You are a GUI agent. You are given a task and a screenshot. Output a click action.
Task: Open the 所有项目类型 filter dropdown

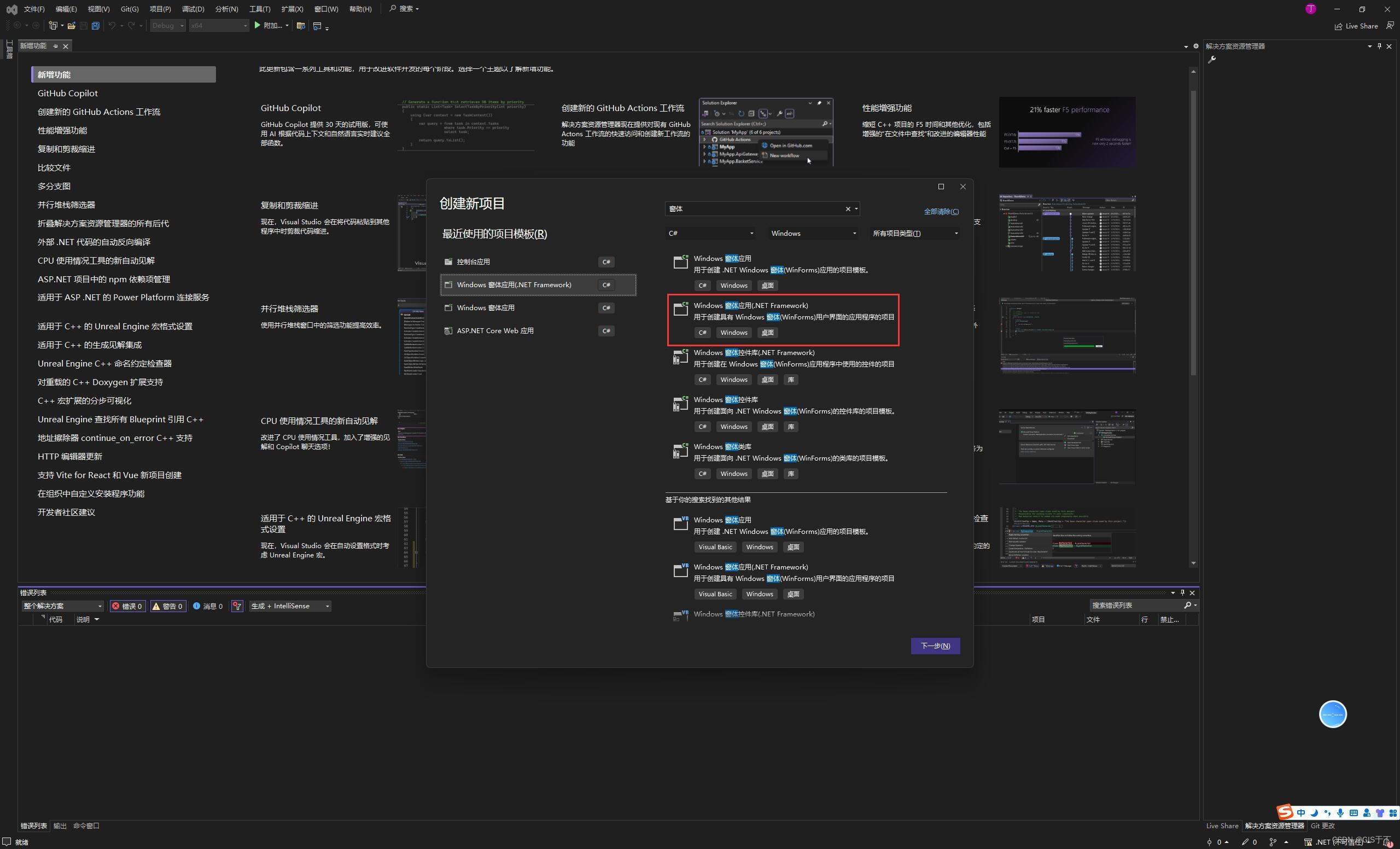[x=915, y=234]
